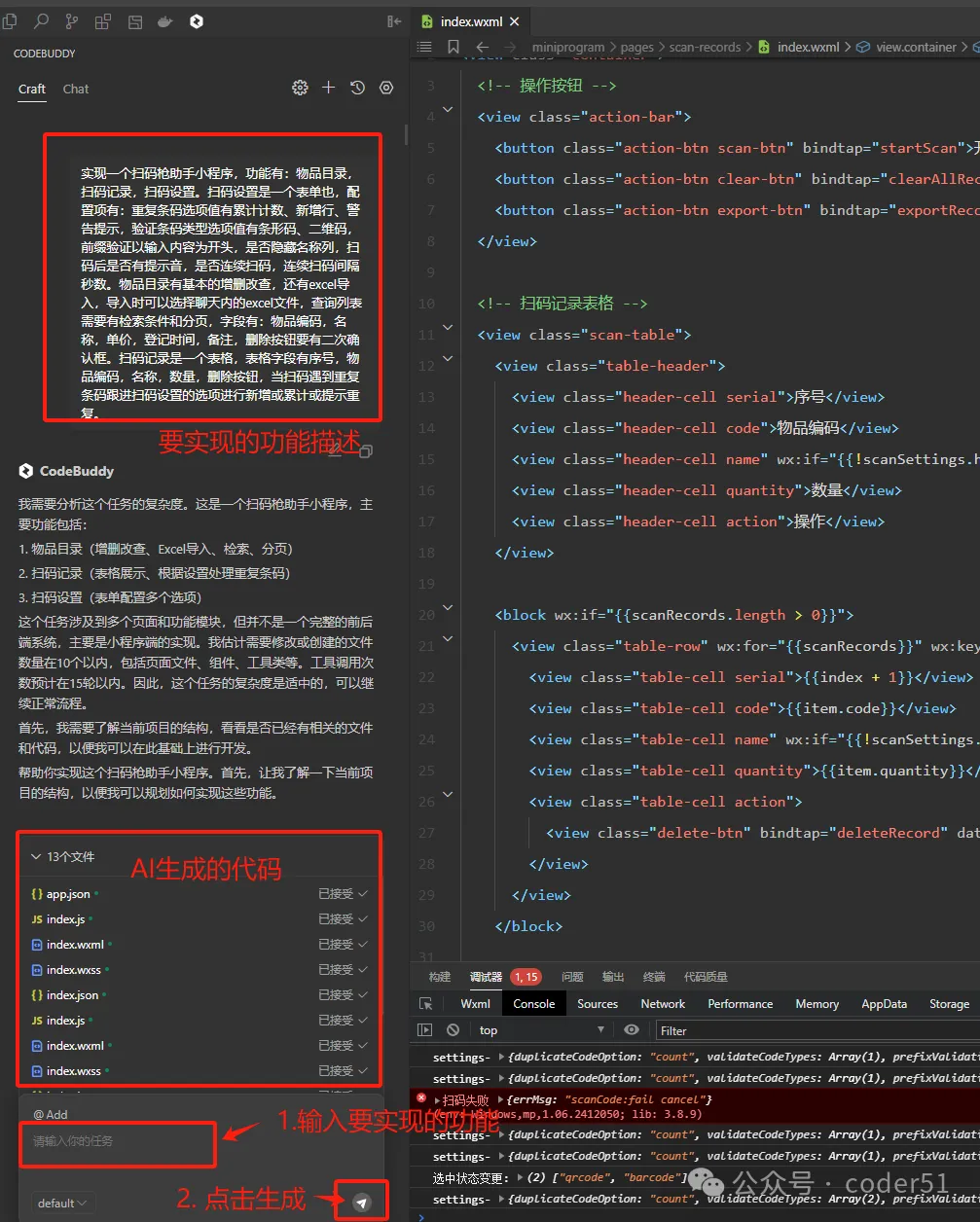Activate the element inspector picker icon
Screen dimensions: 980x1222
click(425, 1003)
